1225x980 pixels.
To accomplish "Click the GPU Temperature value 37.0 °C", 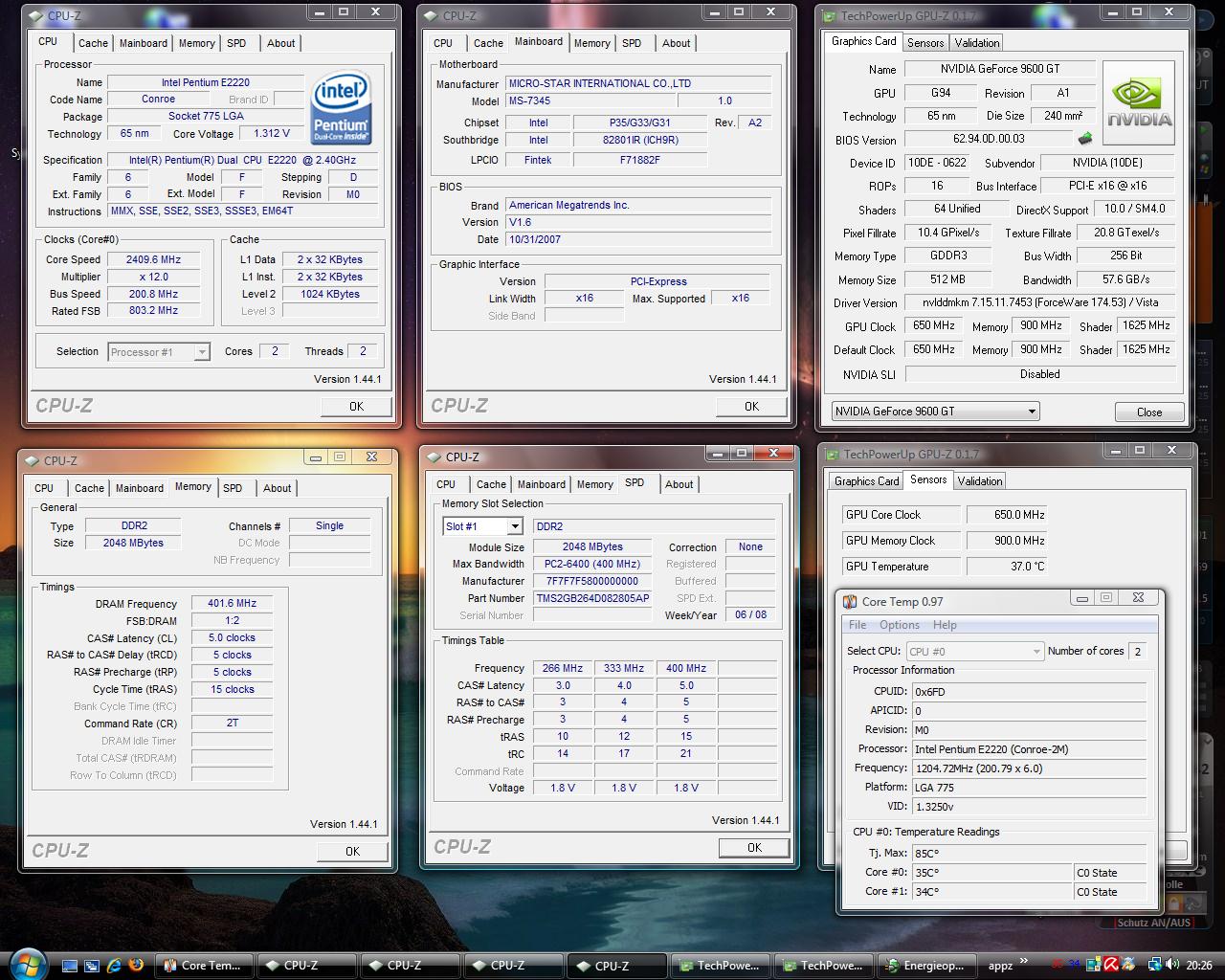I will pyautogui.click(x=1007, y=567).
